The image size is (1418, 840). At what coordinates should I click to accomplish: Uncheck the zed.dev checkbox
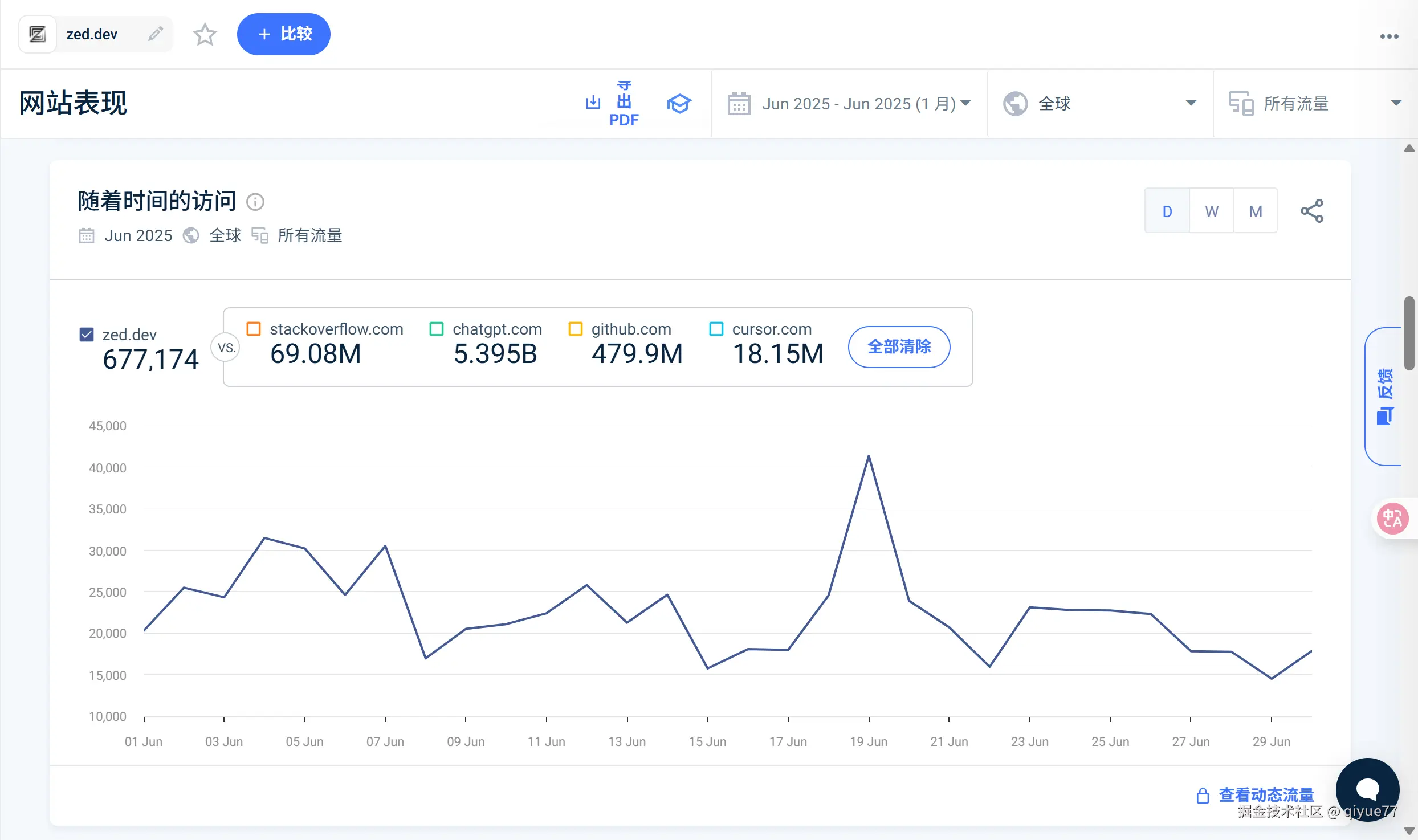[x=87, y=335]
